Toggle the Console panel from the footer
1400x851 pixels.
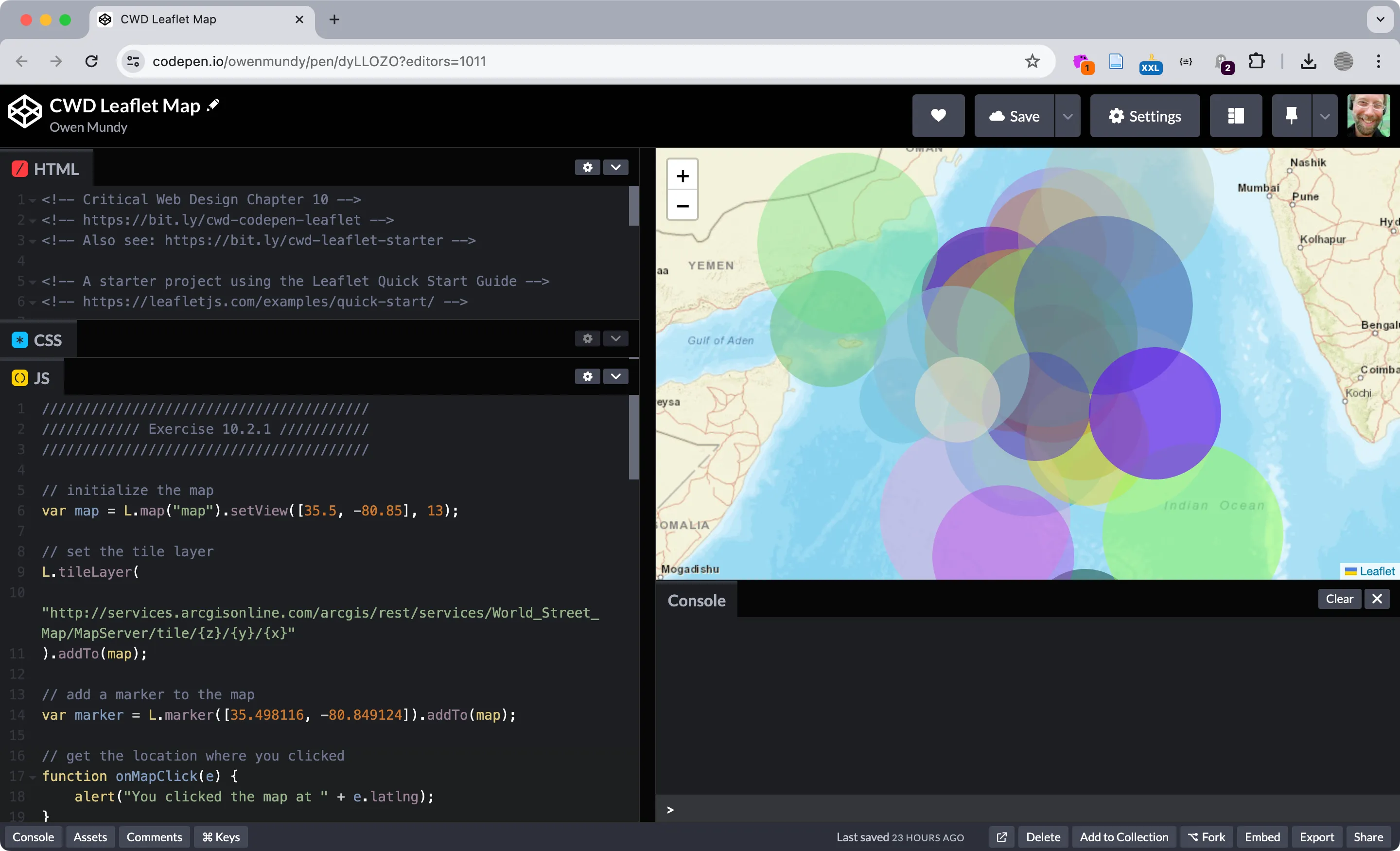click(33, 837)
